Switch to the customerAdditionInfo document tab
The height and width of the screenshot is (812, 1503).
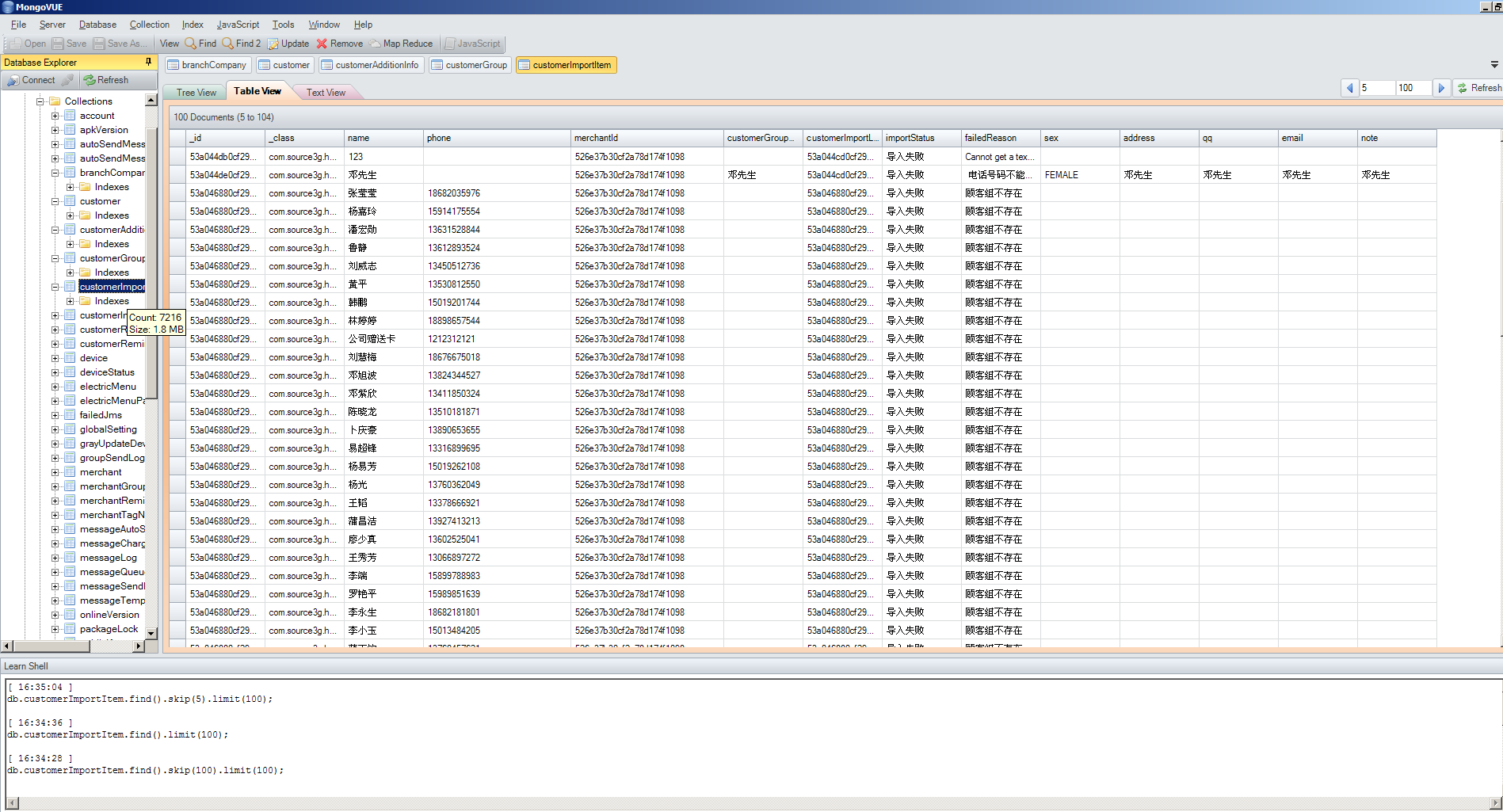[370, 65]
